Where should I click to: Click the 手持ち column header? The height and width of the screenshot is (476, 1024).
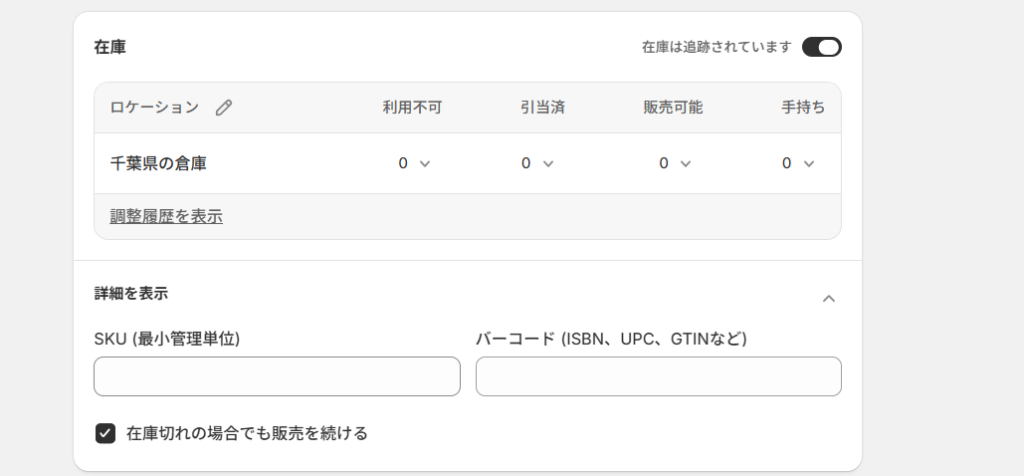pos(803,107)
